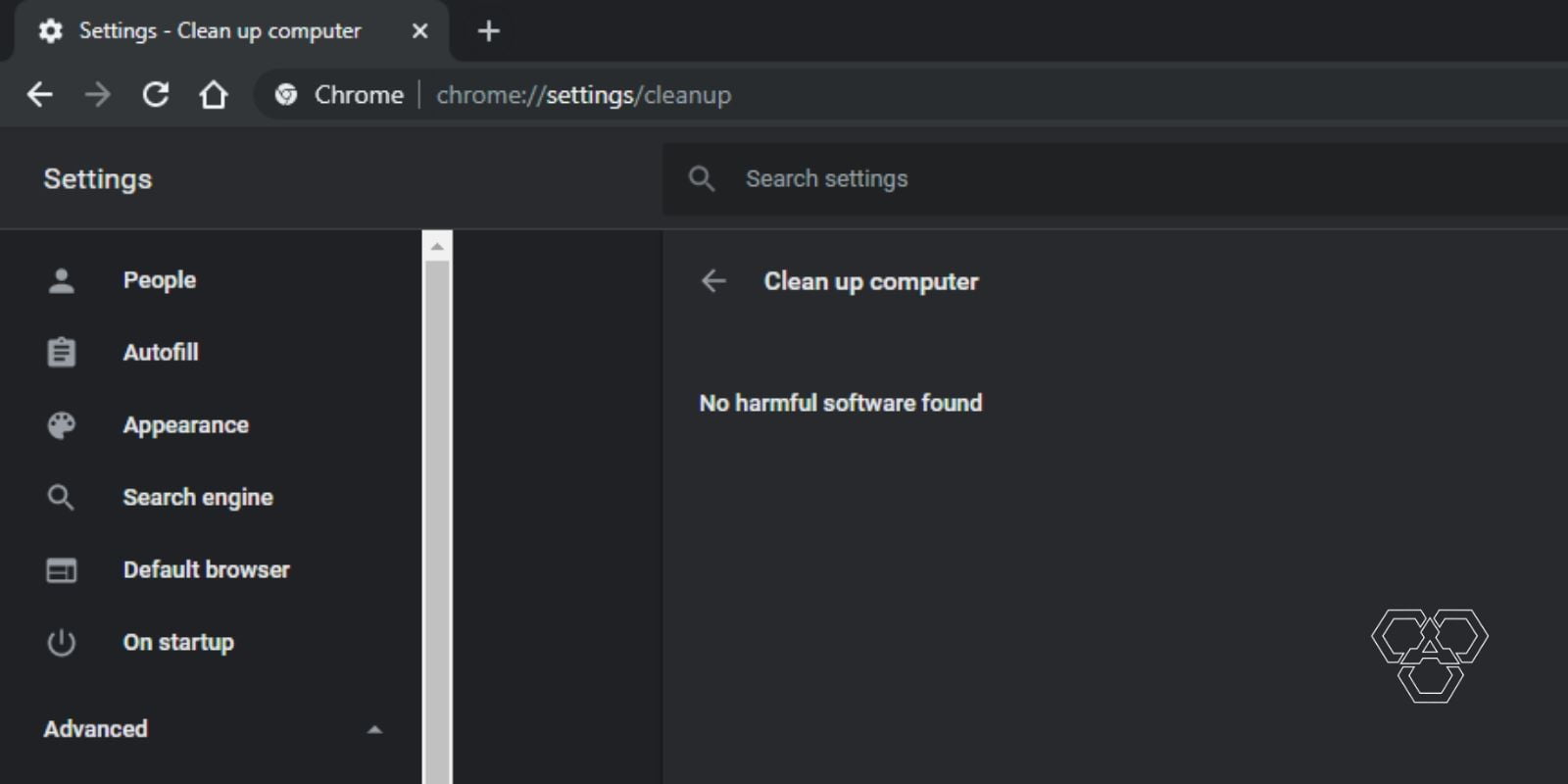Image resolution: width=1568 pixels, height=784 pixels.
Task: Open the On startup settings section
Action: [x=178, y=643]
